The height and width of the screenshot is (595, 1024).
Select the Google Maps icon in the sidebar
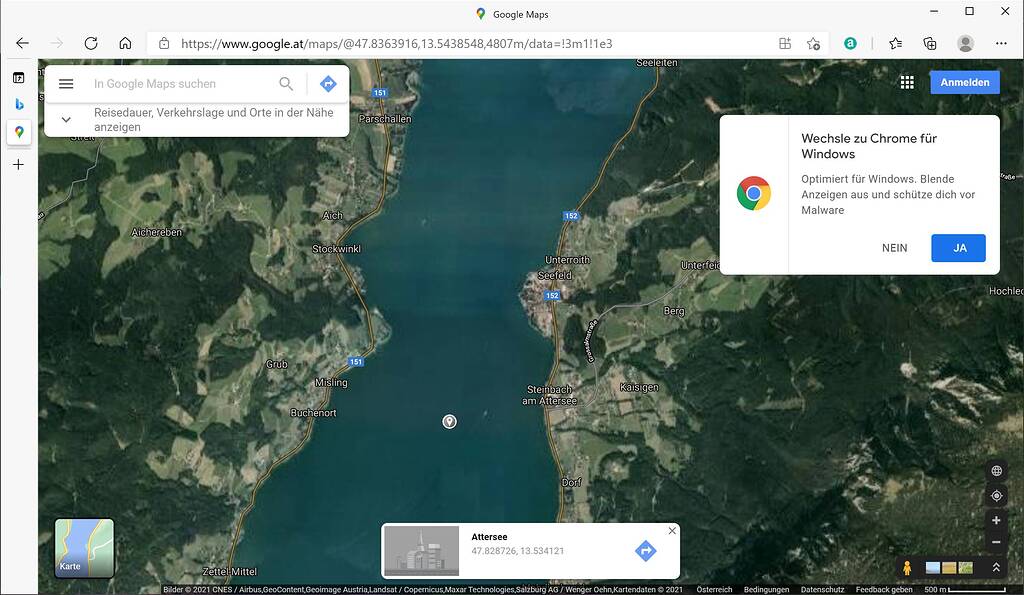pyautogui.click(x=18, y=132)
